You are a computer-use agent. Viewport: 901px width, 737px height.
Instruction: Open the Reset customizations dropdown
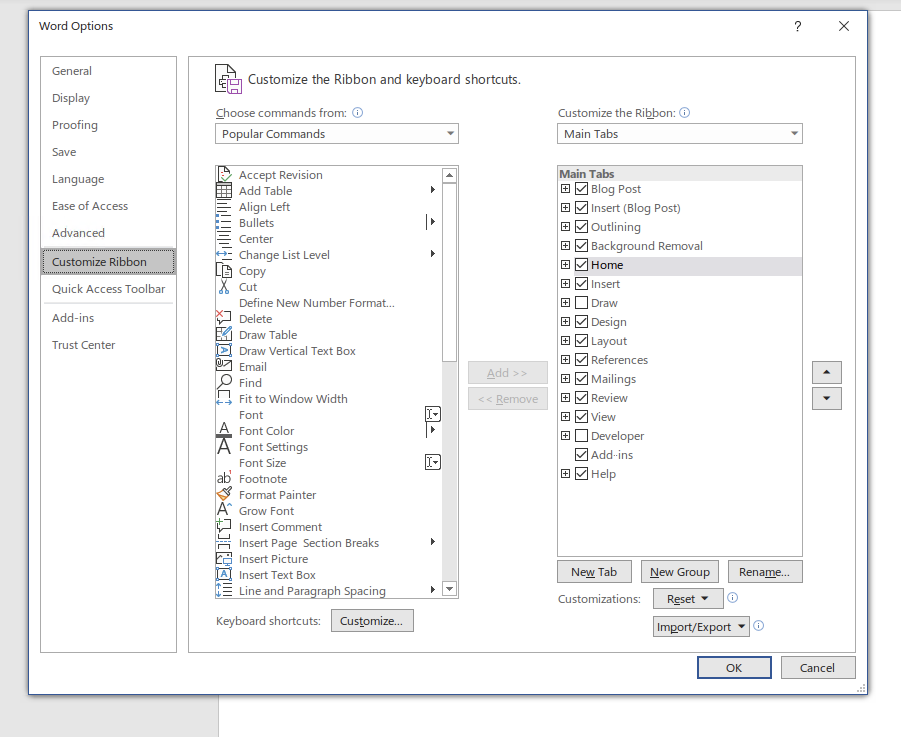click(x=687, y=599)
